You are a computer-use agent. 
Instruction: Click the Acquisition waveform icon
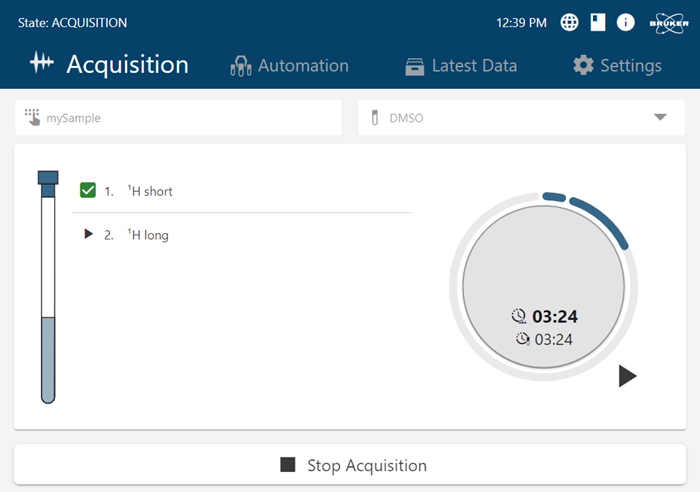point(41,64)
